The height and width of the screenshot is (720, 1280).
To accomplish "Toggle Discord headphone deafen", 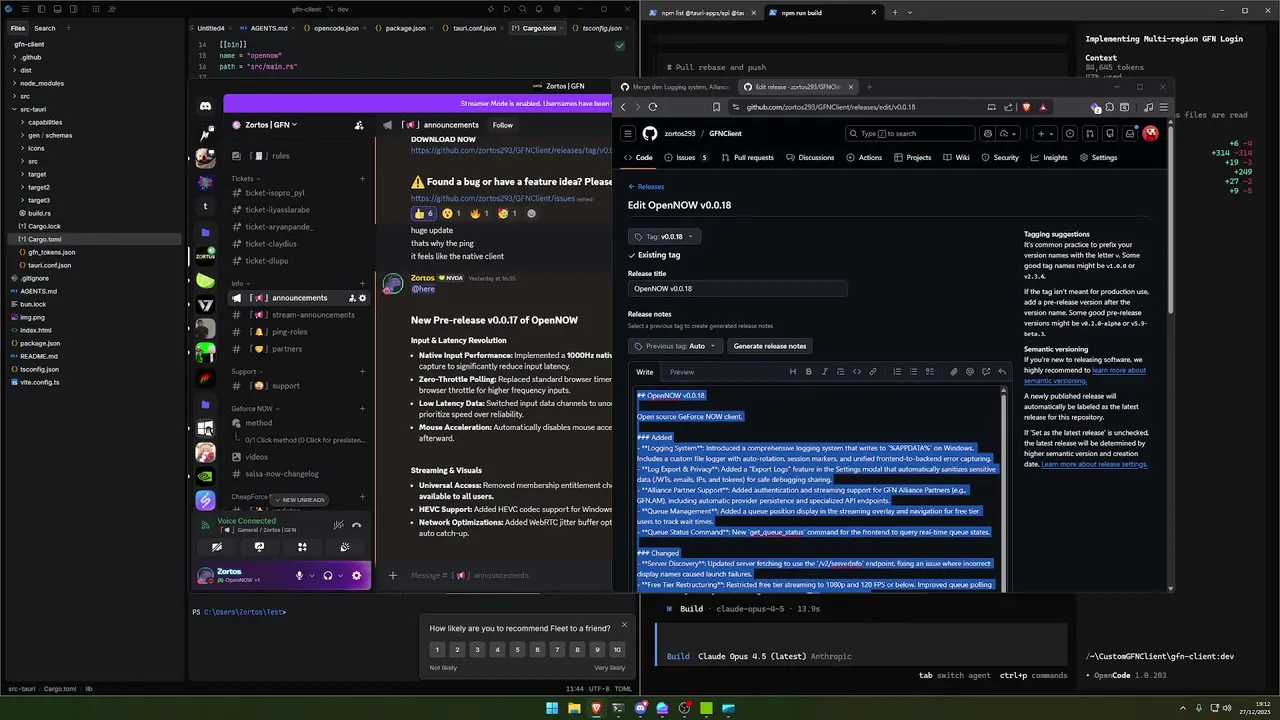I will 327,575.
